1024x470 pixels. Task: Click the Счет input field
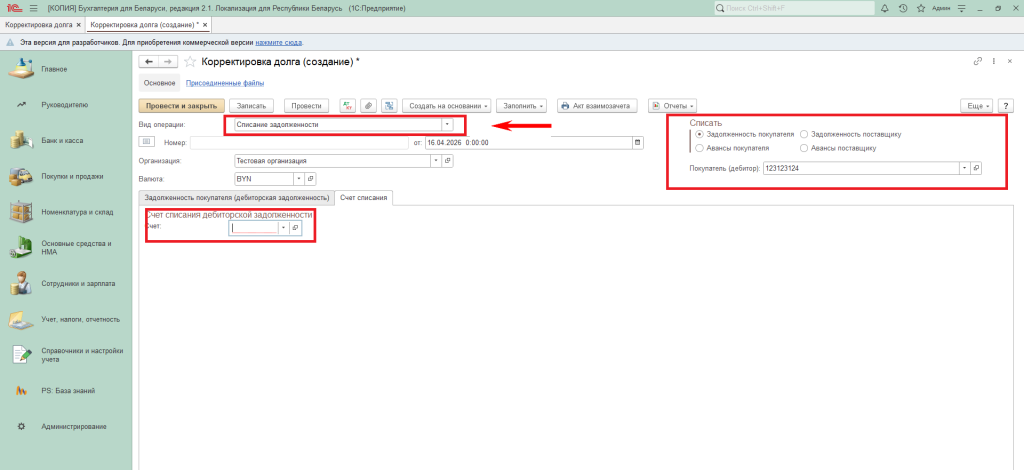(254, 228)
